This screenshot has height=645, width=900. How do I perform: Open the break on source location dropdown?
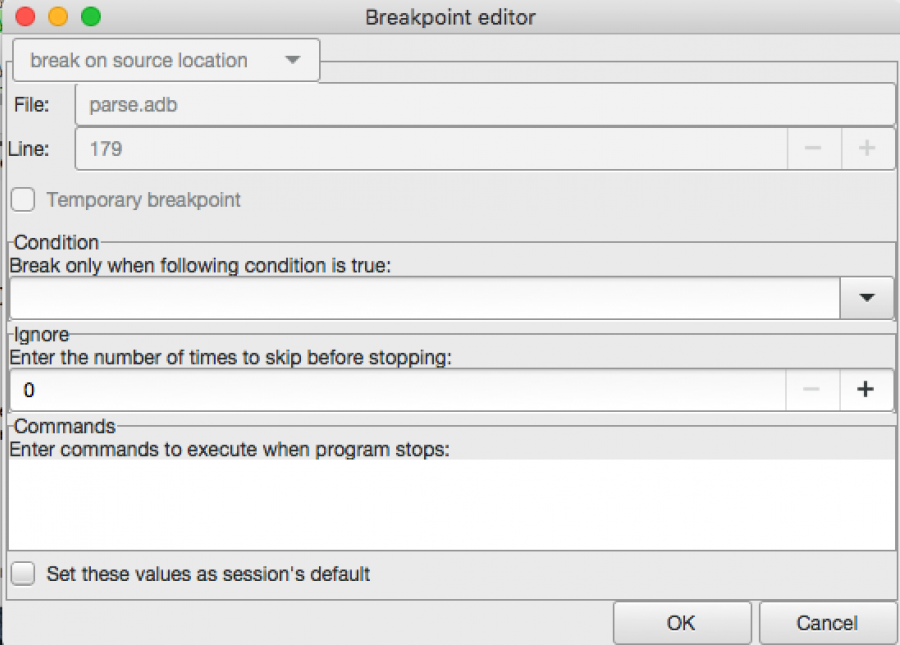point(166,60)
